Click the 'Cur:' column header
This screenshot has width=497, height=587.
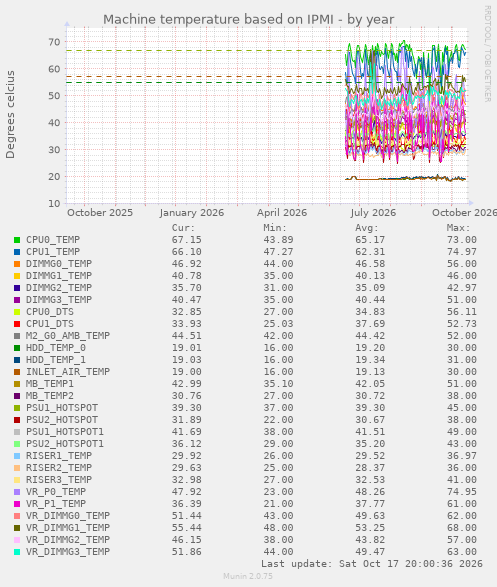[x=183, y=228]
